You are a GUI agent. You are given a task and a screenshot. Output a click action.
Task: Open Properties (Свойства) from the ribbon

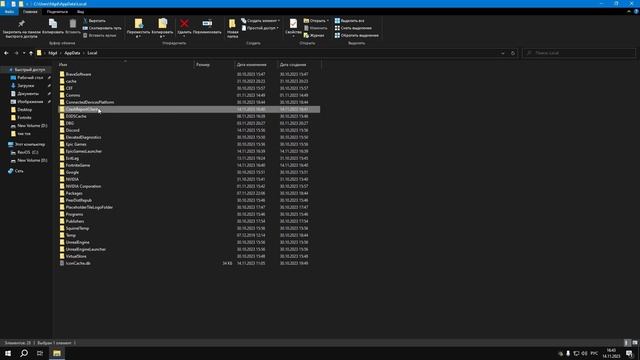[x=293, y=27]
